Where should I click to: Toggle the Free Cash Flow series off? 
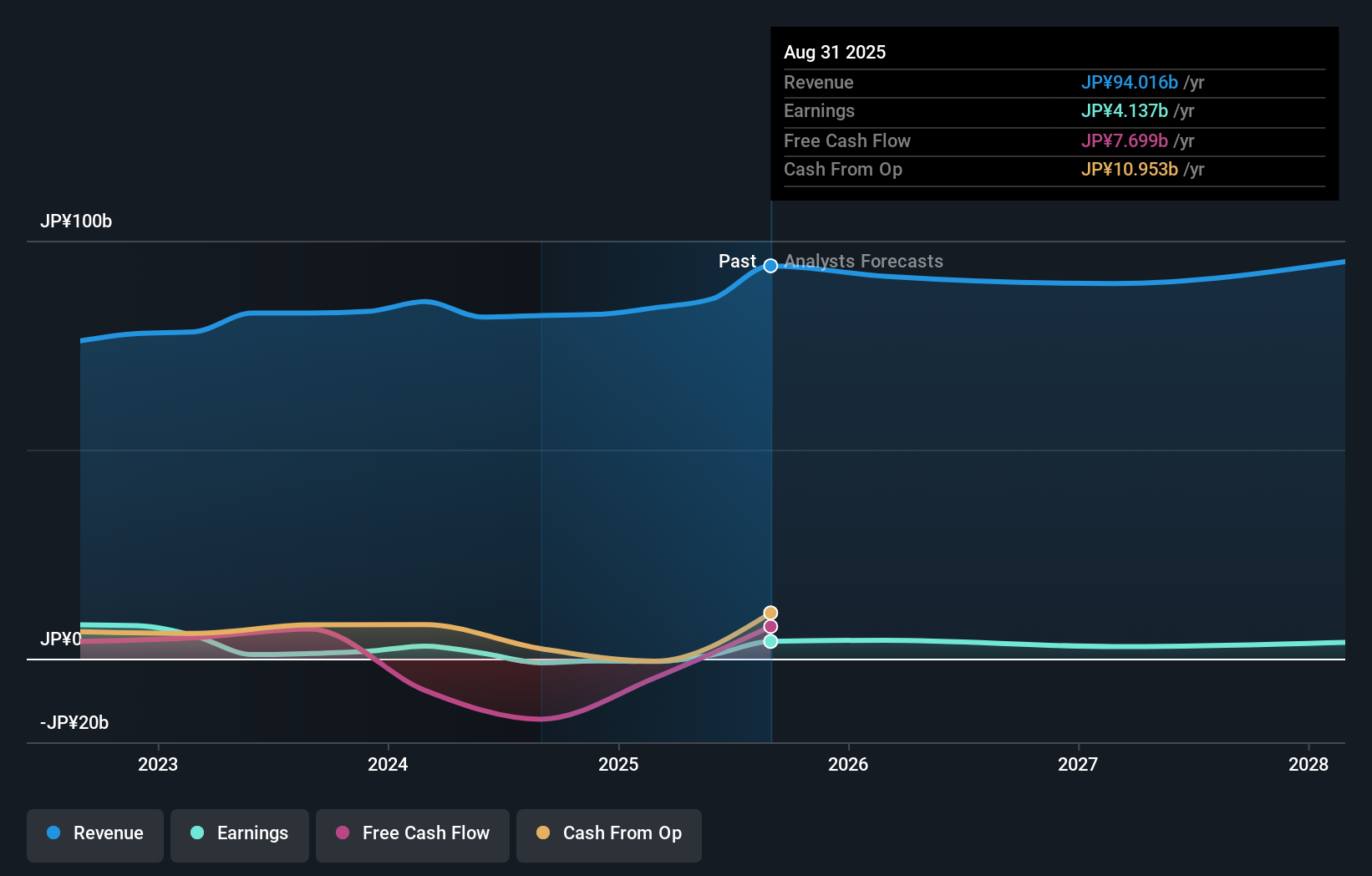click(x=412, y=833)
